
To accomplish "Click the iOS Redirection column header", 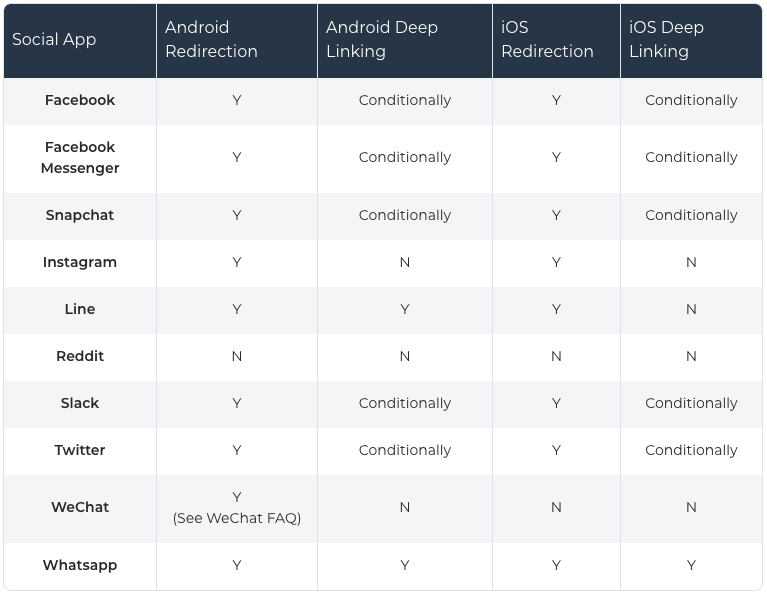I will 547,39.
